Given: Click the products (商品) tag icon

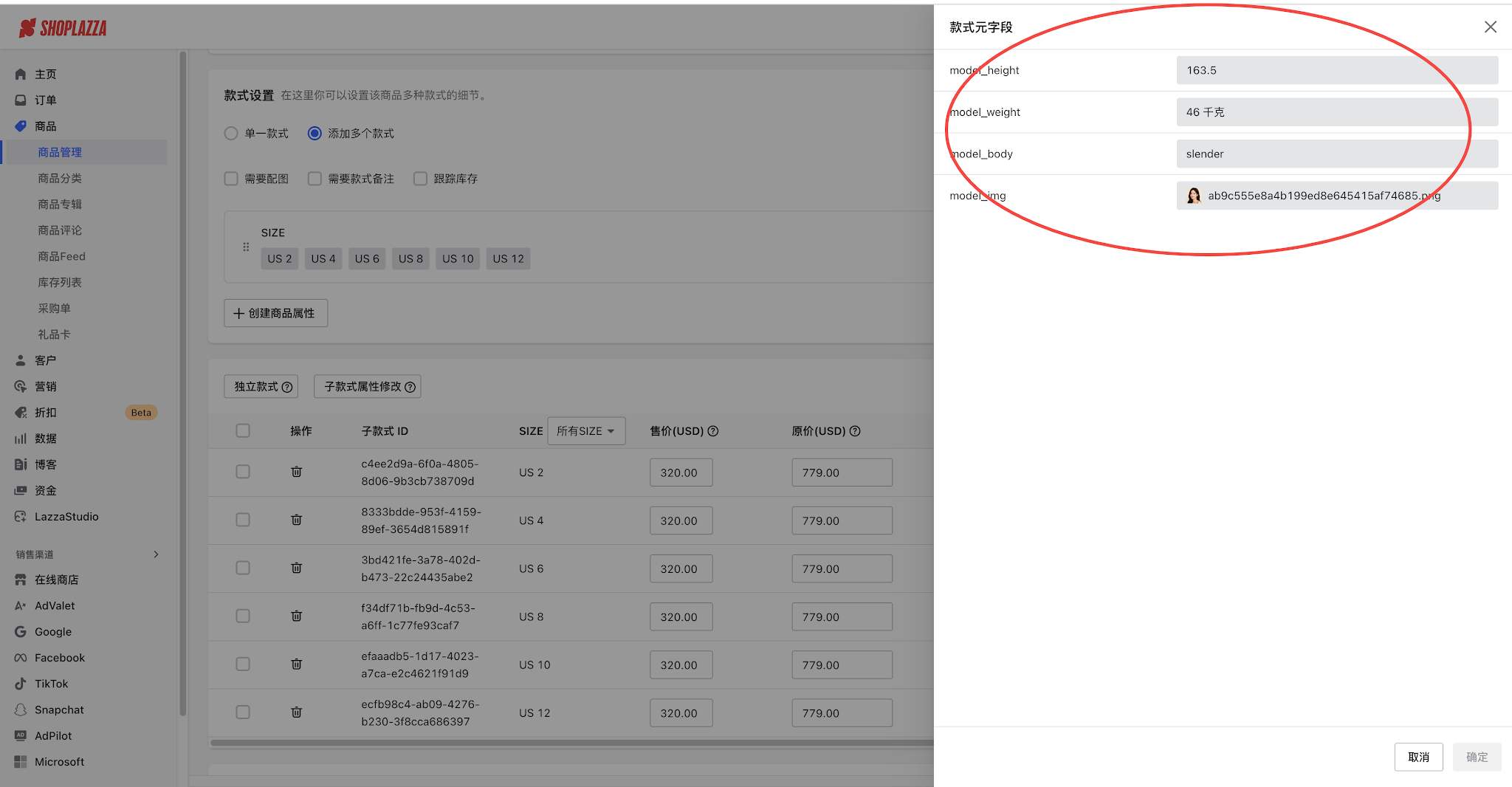Looking at the screenshot, I should [x=21, y=126].
